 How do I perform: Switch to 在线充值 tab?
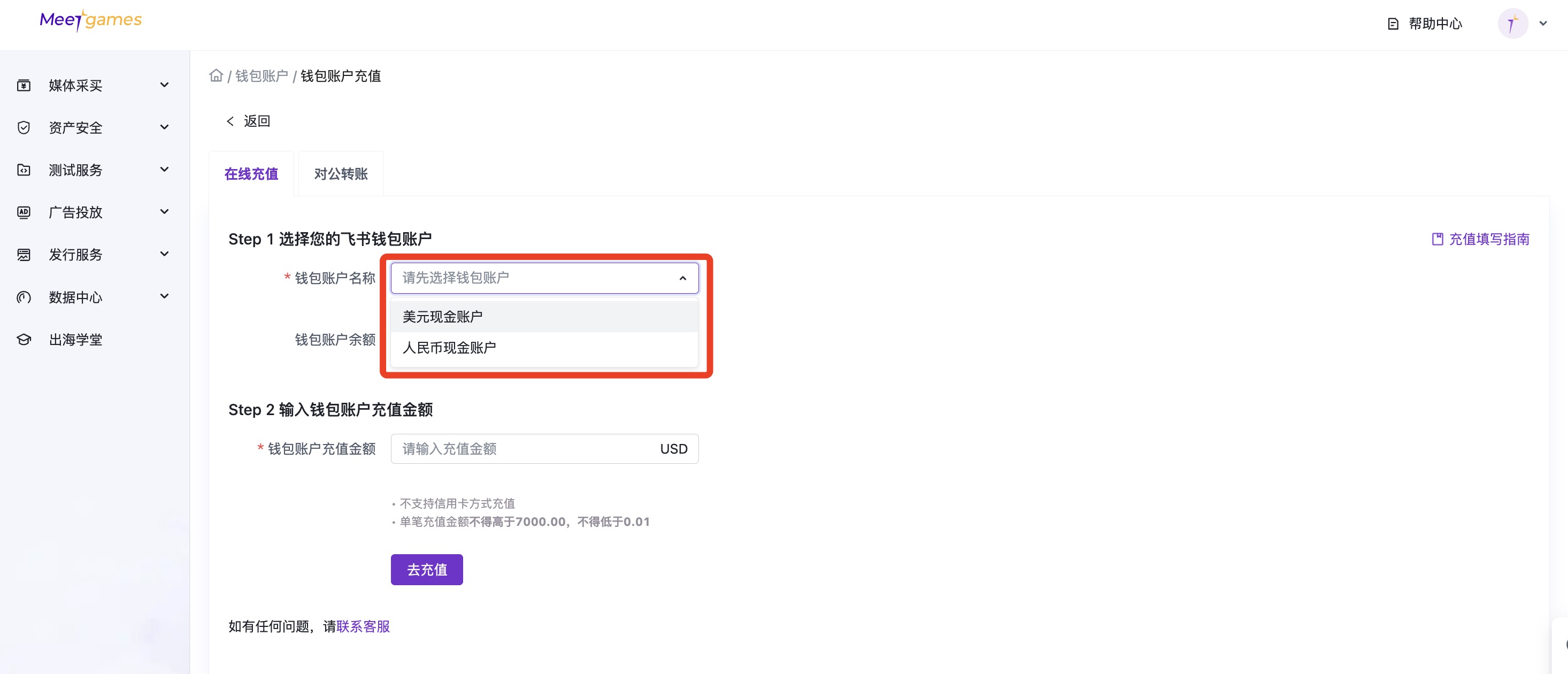[251, 174]
